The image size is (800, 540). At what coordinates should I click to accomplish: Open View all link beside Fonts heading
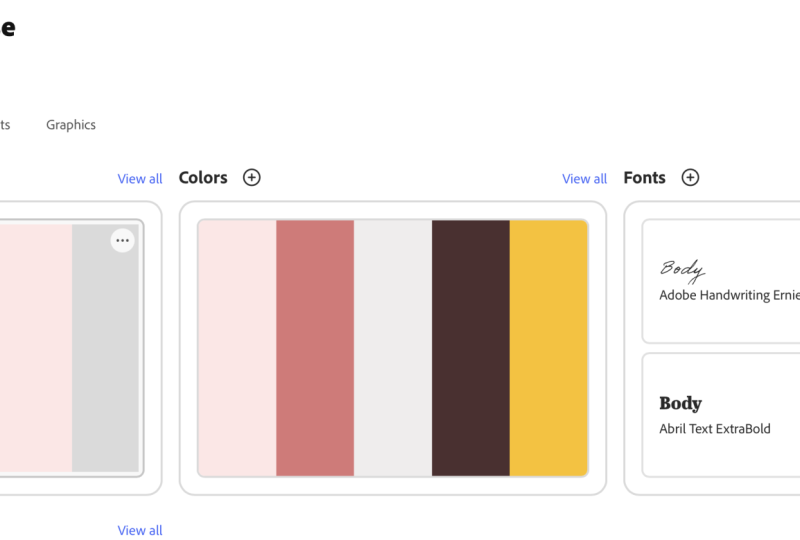pyautogui.click(x=585, y=179)
